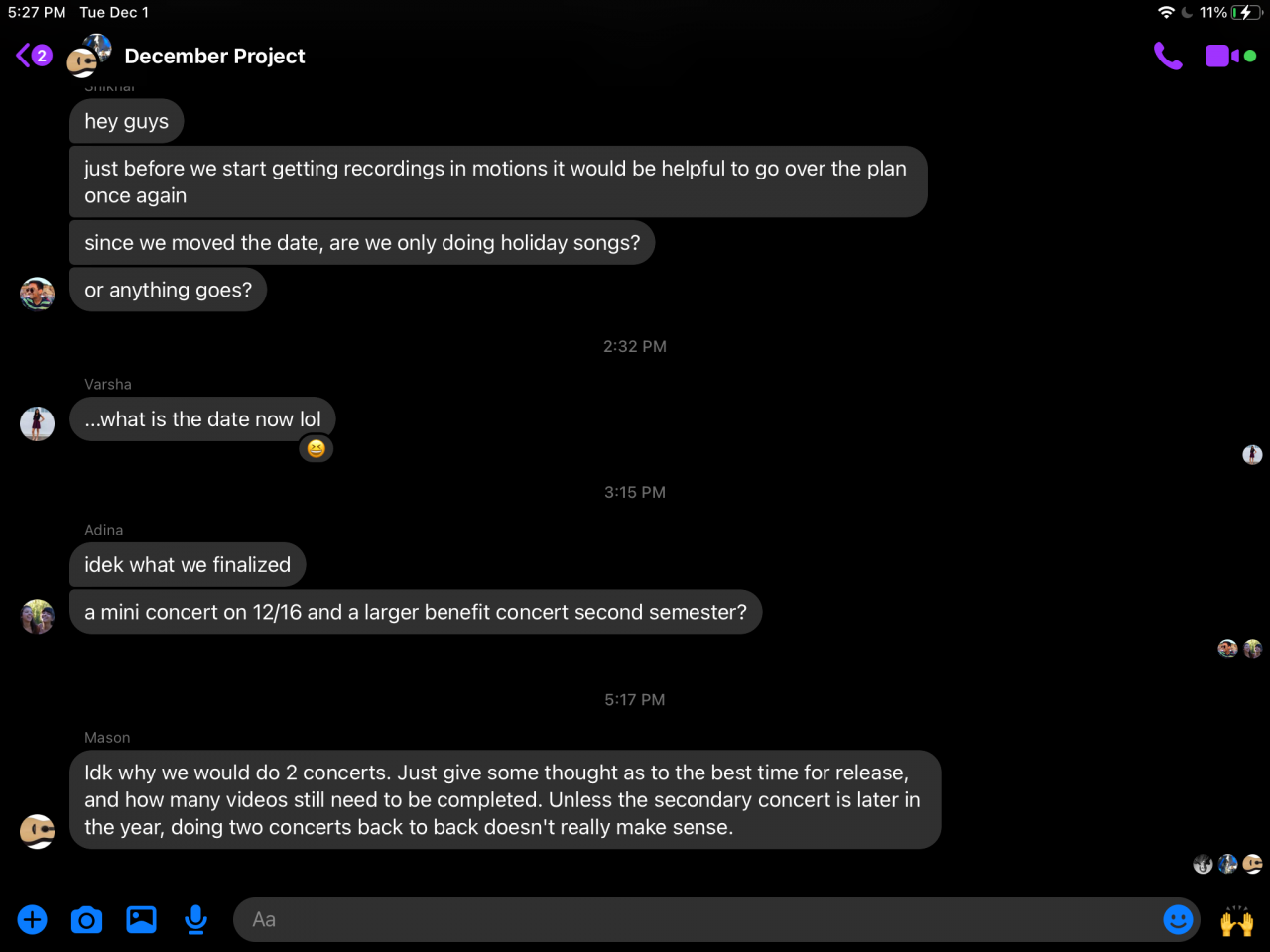The width and height of the screenshot is (1270, 952).
Task: Select message about mini concert on 12/16
Action: [x=416, y=612]
